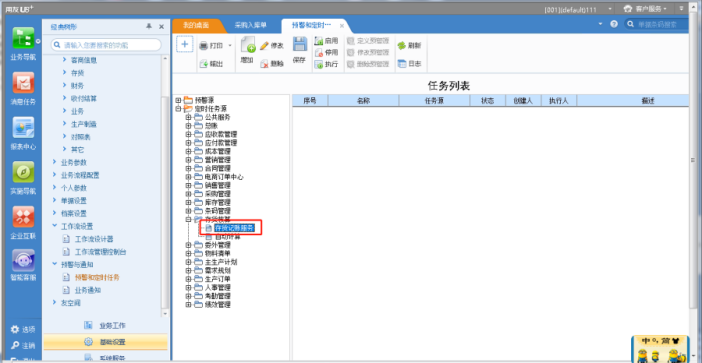Select the 绩效管理 tree folder
This screenshot has width=702, height=363.
pyautogui.click(x=218, y=305)
